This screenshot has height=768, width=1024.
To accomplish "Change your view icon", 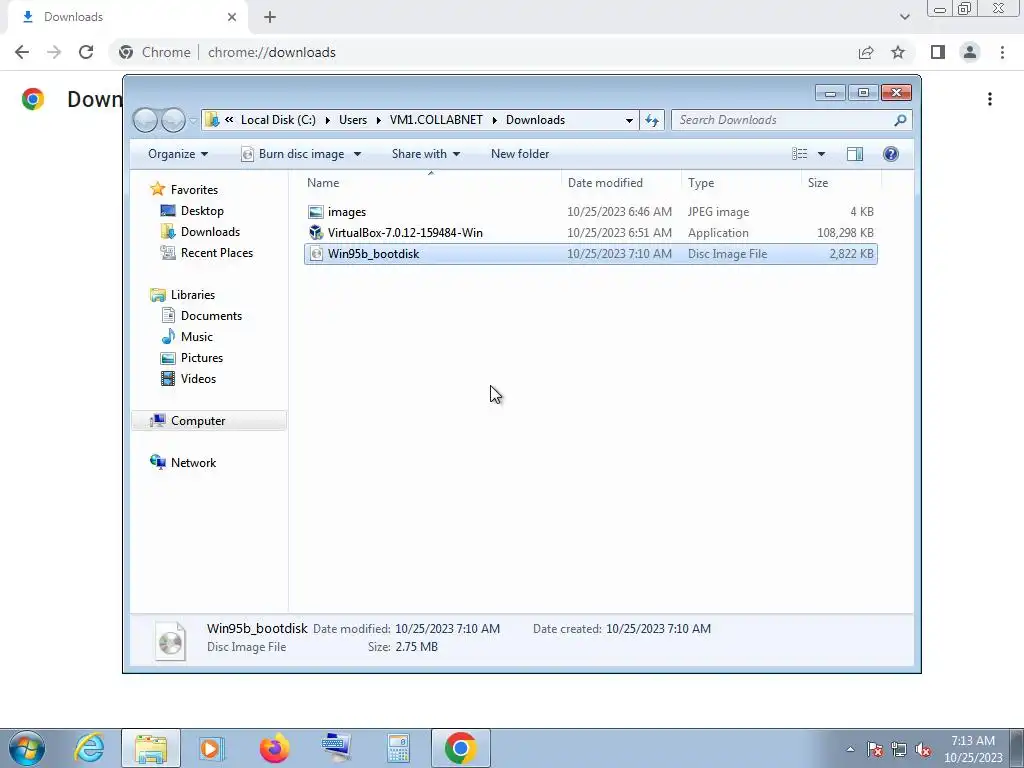I will pos(800,154).
